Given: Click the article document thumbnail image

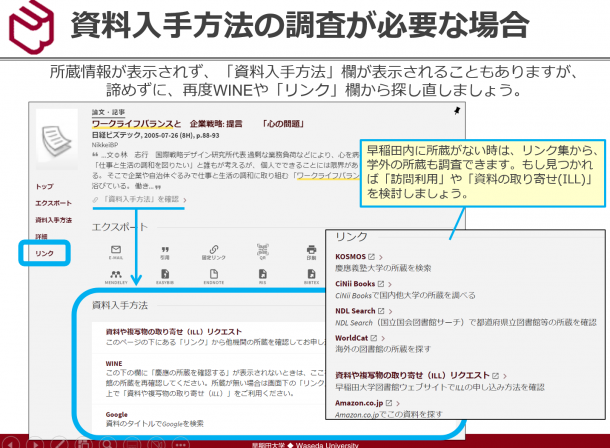Looking at the screenshot, I should 57,140.
